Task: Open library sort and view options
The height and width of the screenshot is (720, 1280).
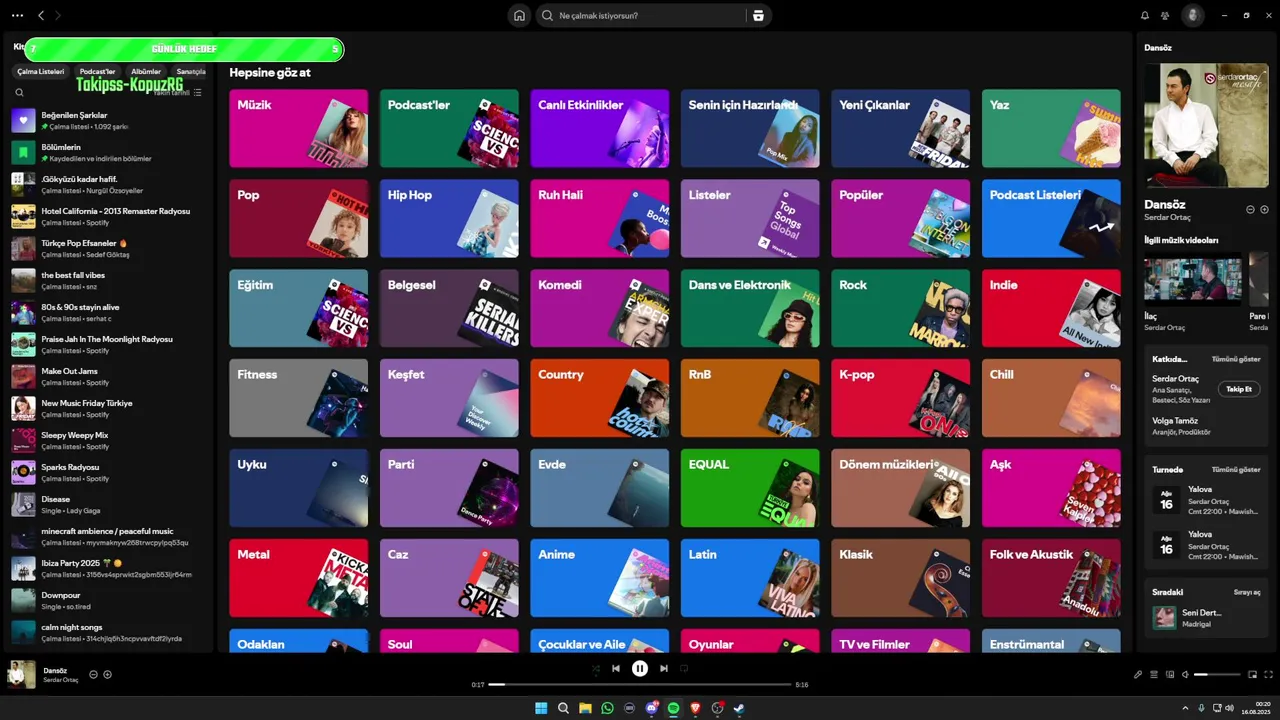Action: pos(197,92)
